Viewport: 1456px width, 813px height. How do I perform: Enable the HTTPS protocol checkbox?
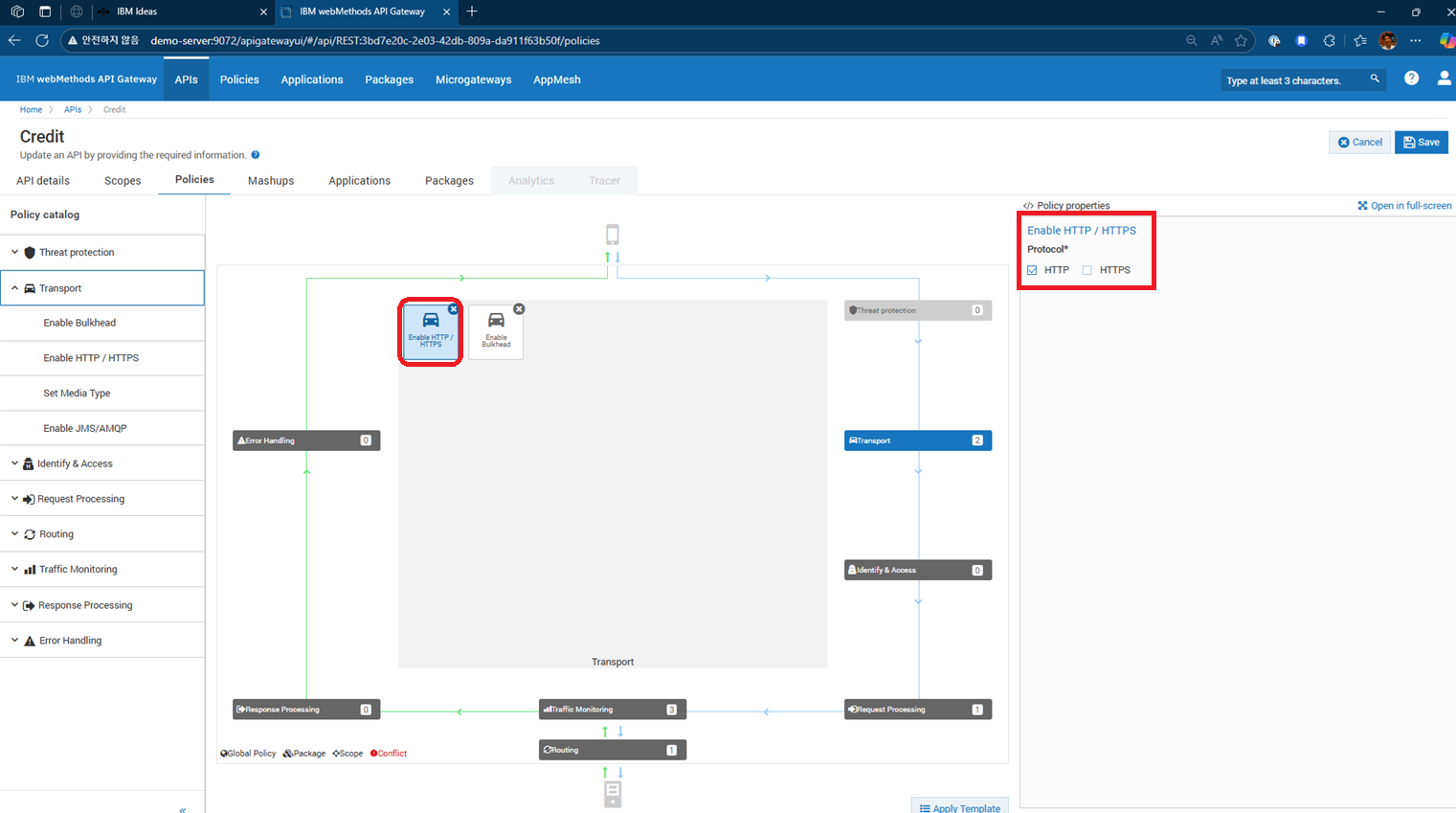[x=1086, y=270]
